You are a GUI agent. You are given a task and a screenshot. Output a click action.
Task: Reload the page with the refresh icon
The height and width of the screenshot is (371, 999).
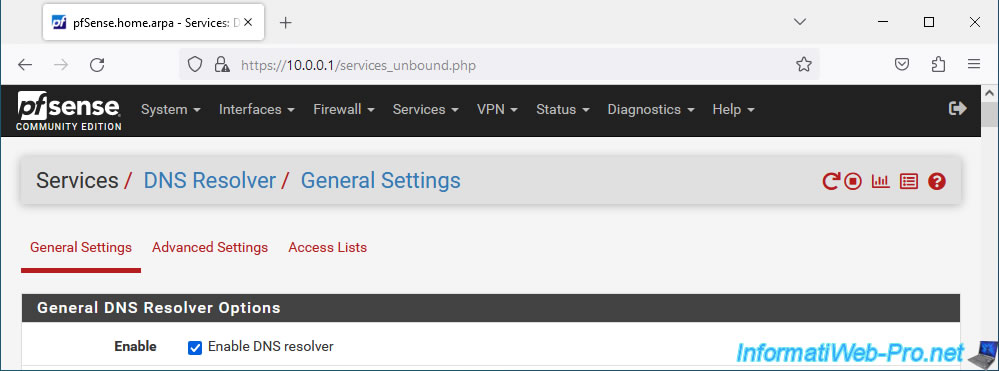(x=97, y=64)
